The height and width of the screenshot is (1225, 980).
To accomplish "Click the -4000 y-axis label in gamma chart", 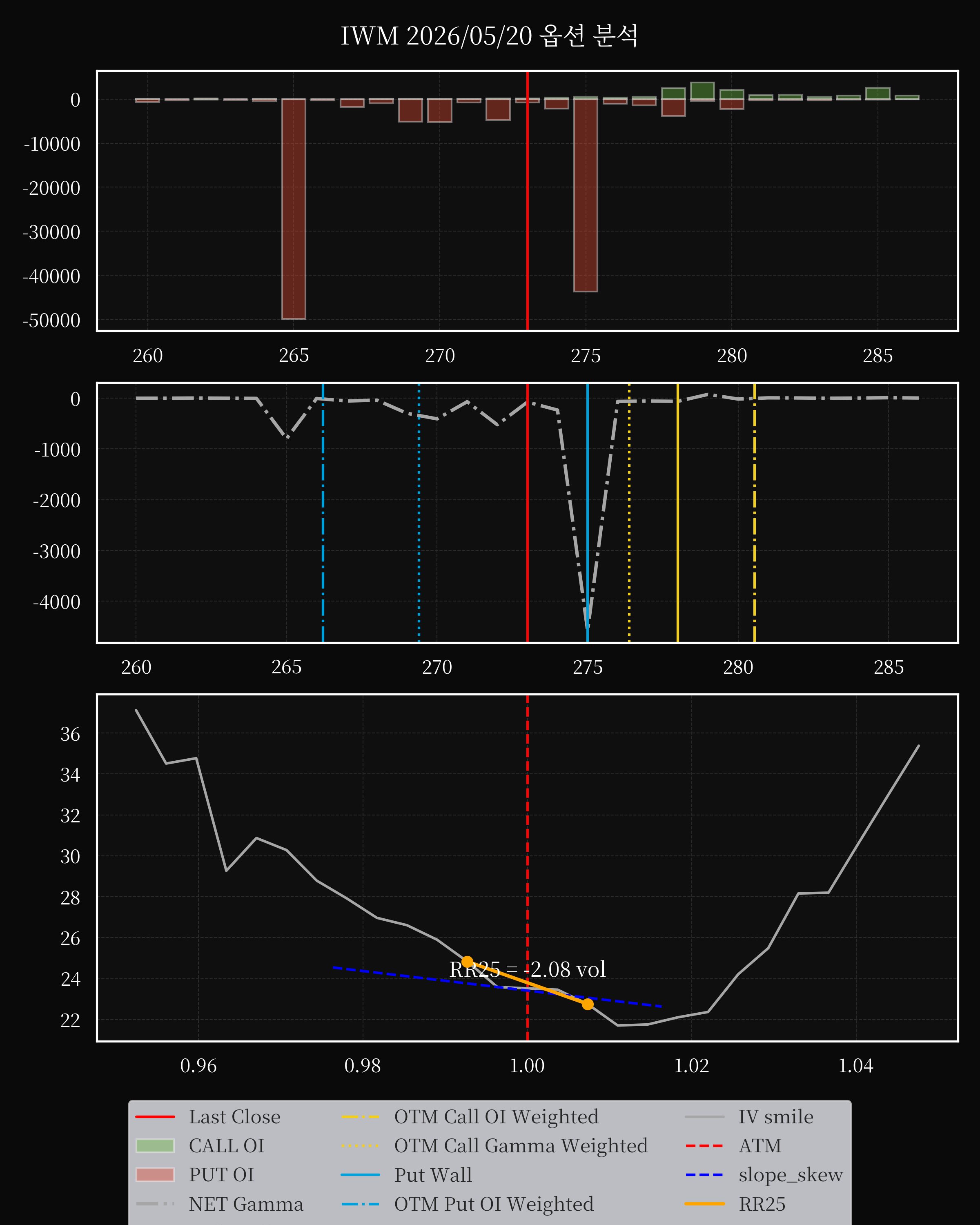I will [x=56, y=602].
